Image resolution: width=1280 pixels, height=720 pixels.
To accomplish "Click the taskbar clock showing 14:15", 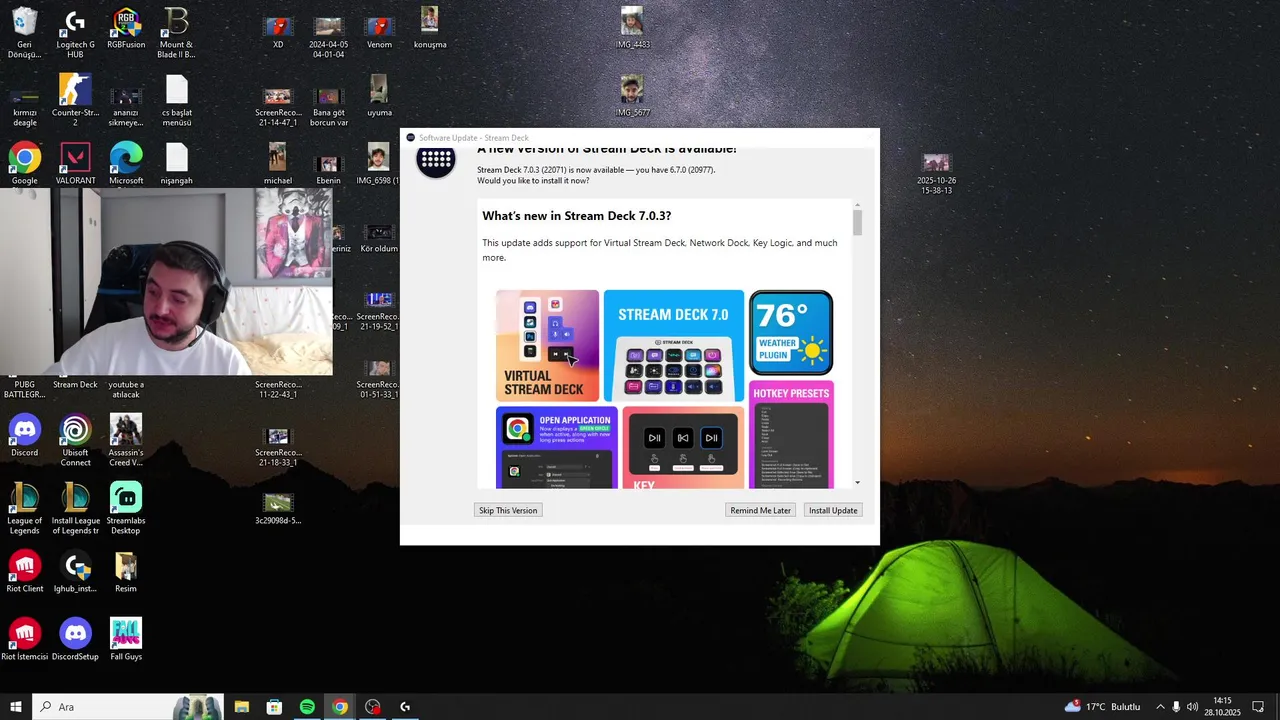I will click(x=1223, y=707).
